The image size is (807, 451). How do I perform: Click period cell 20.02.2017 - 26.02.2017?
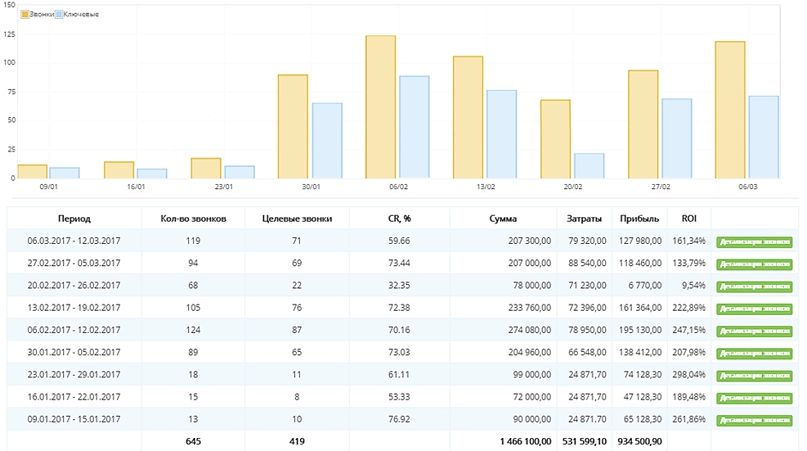(74, 285)
